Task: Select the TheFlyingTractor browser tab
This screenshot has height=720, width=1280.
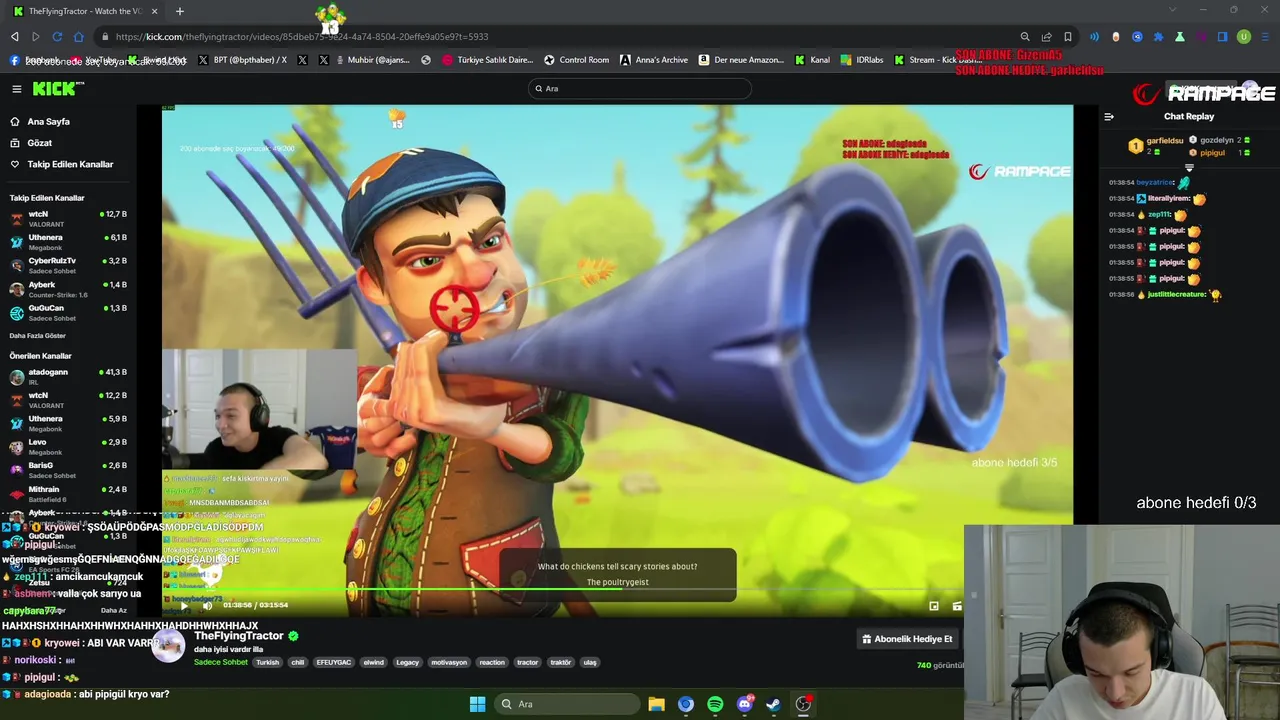Action: pos(84,11)
